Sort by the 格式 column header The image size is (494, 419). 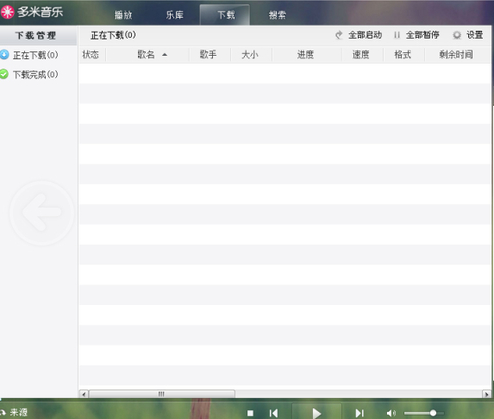coord(403,55)
